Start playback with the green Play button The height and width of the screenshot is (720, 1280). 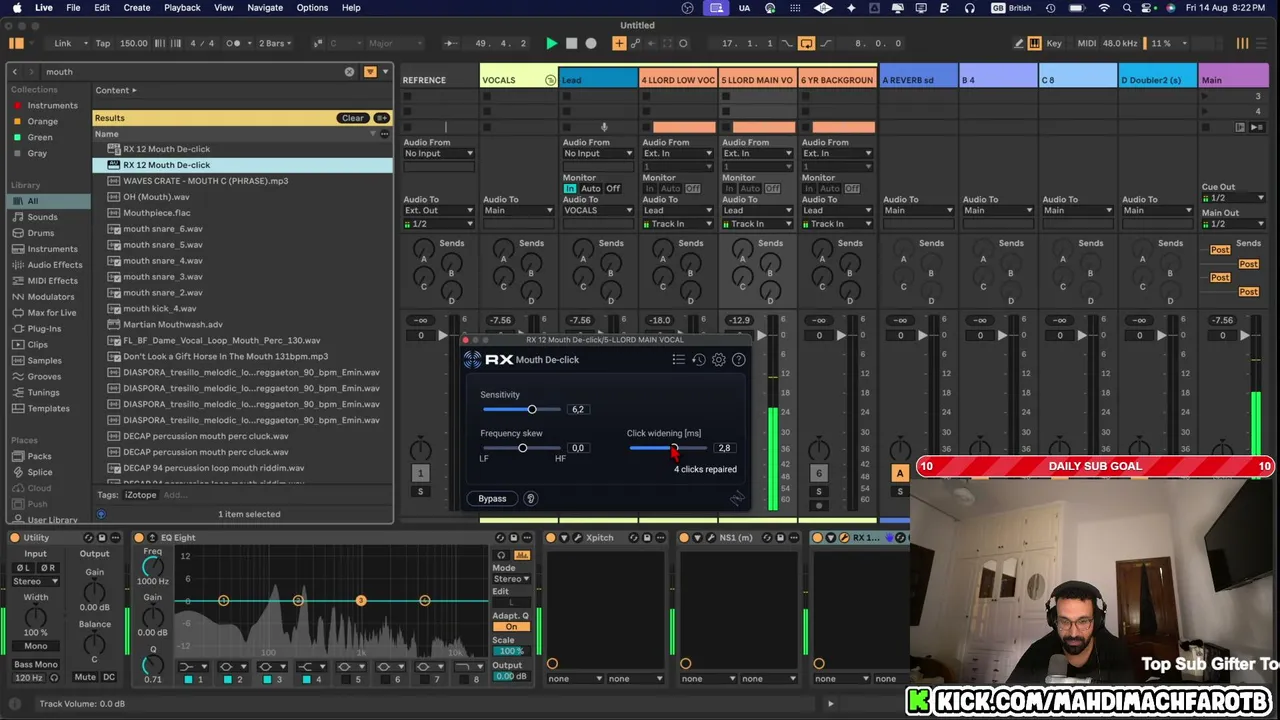click(x=551, y=43)
